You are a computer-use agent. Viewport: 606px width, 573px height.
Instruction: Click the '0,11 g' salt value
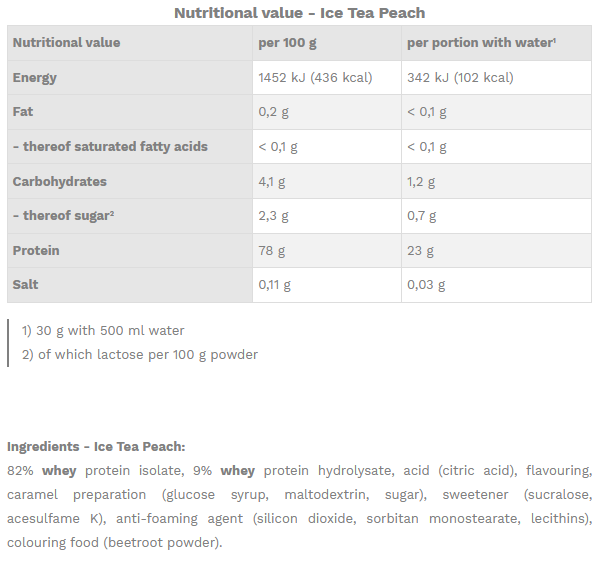(275, 285)
